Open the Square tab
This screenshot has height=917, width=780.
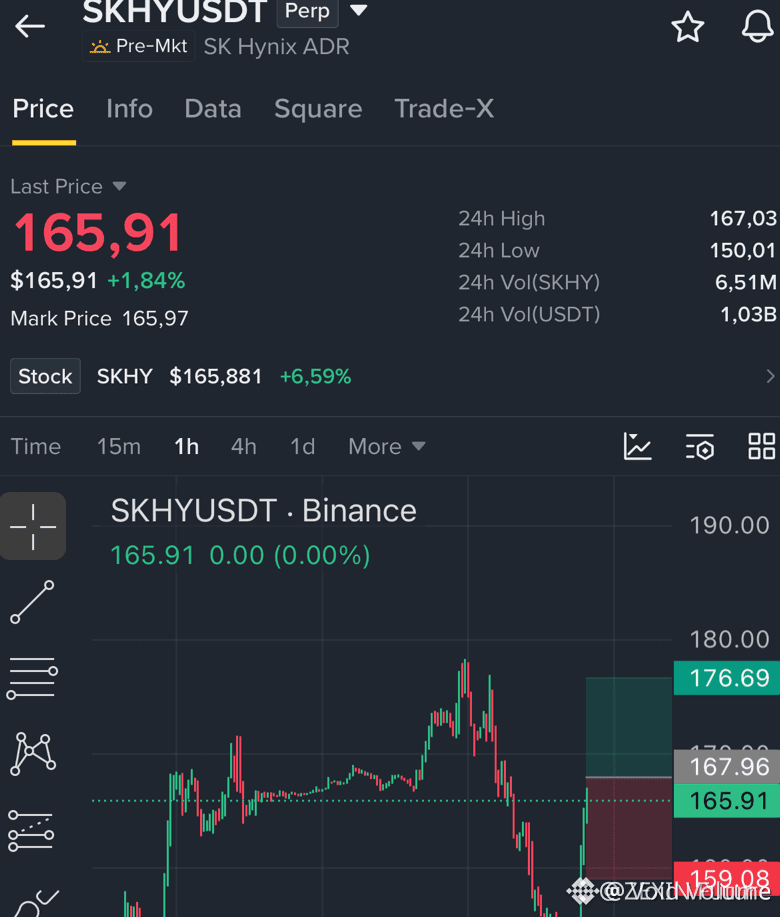point(318,109)
